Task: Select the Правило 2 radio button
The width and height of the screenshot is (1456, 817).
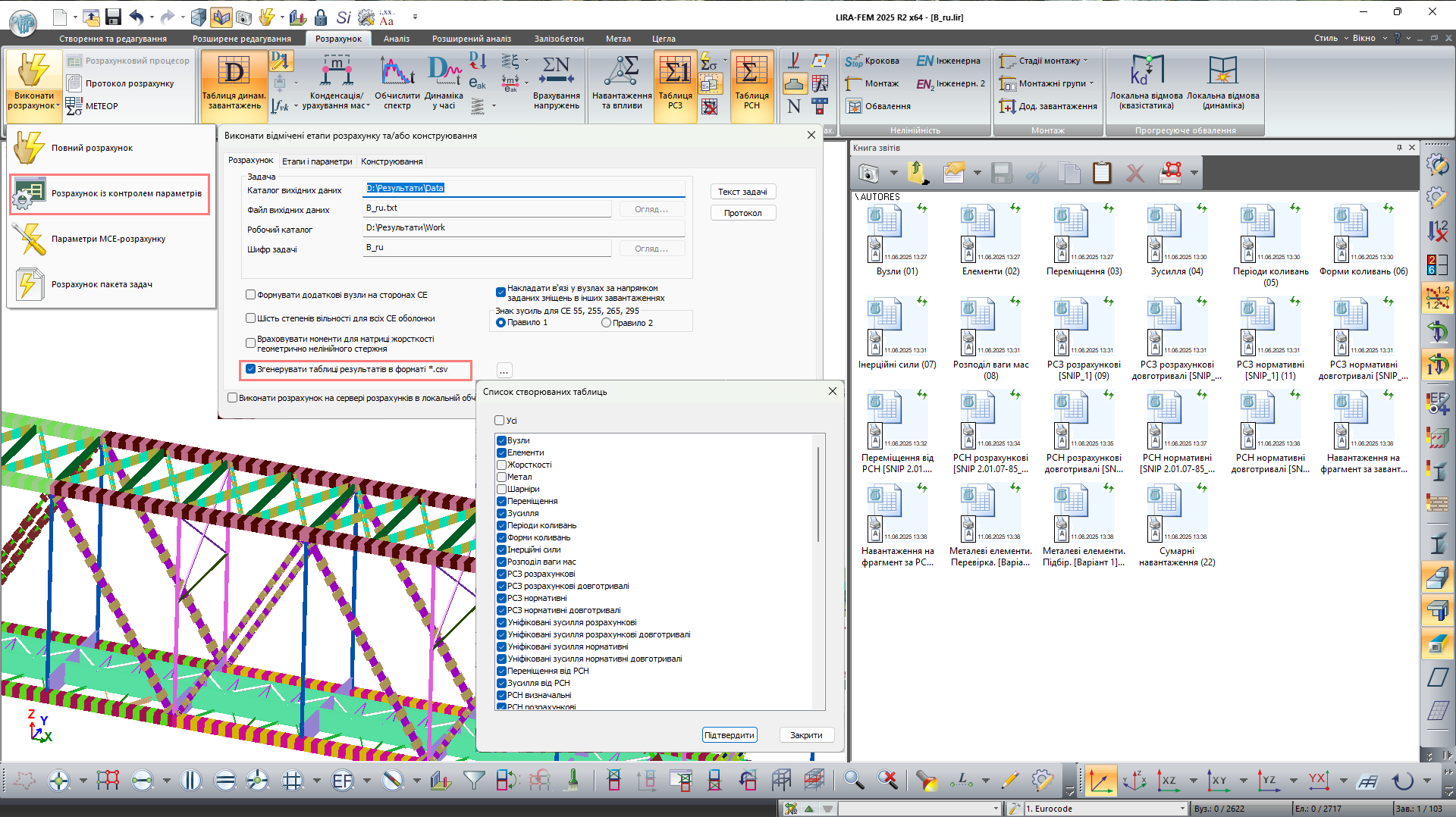Action: [606, 323]
